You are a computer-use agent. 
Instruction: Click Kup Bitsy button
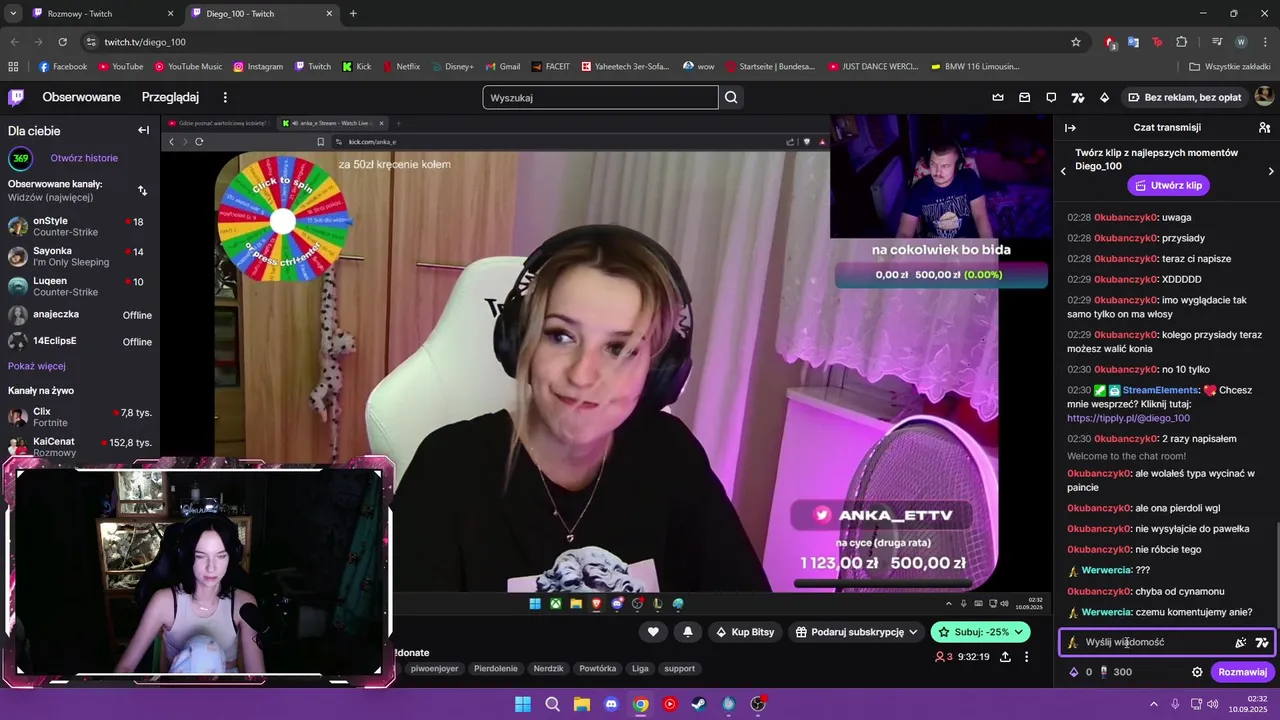click(745, 632)
